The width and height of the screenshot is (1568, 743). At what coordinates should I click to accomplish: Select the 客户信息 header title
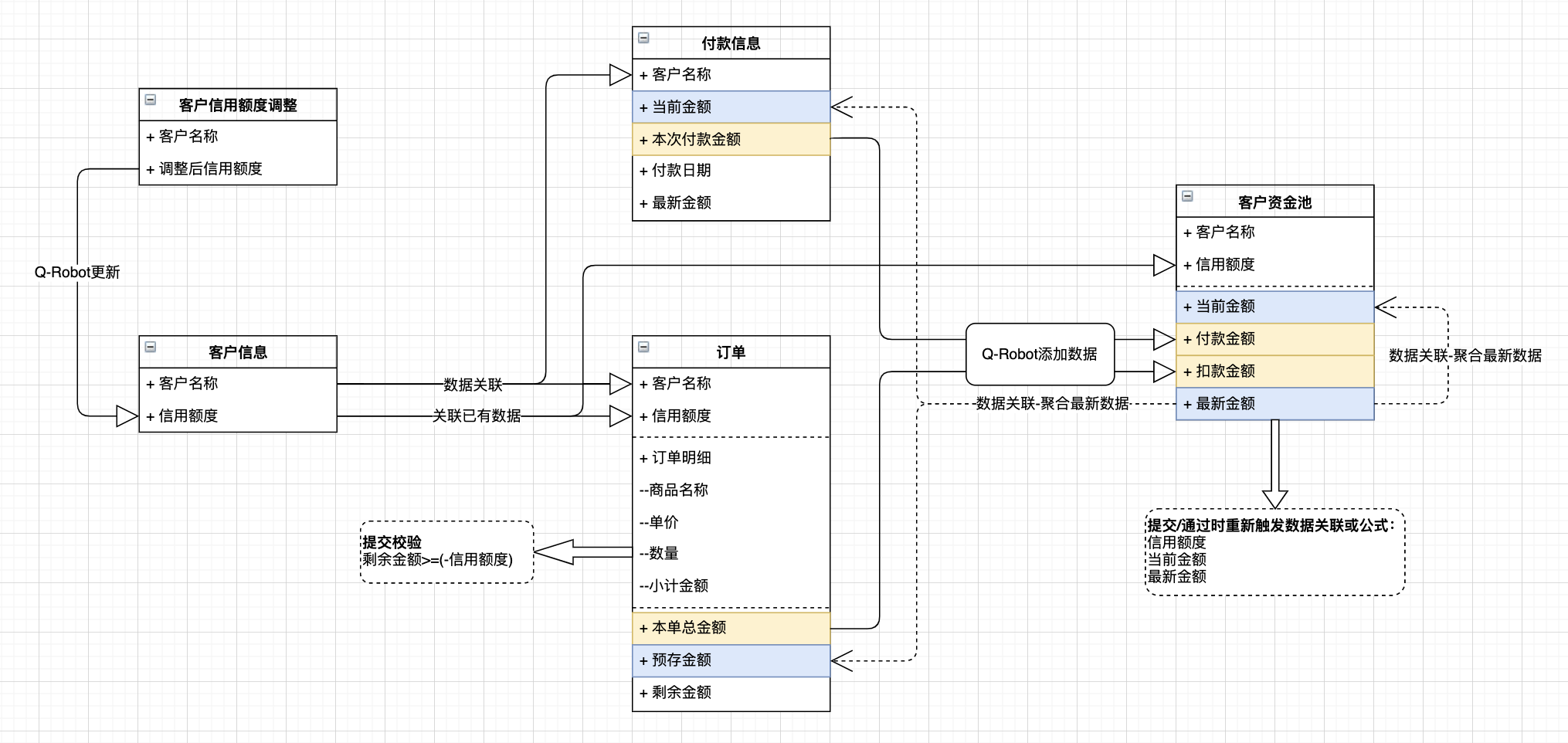(238, 352)
